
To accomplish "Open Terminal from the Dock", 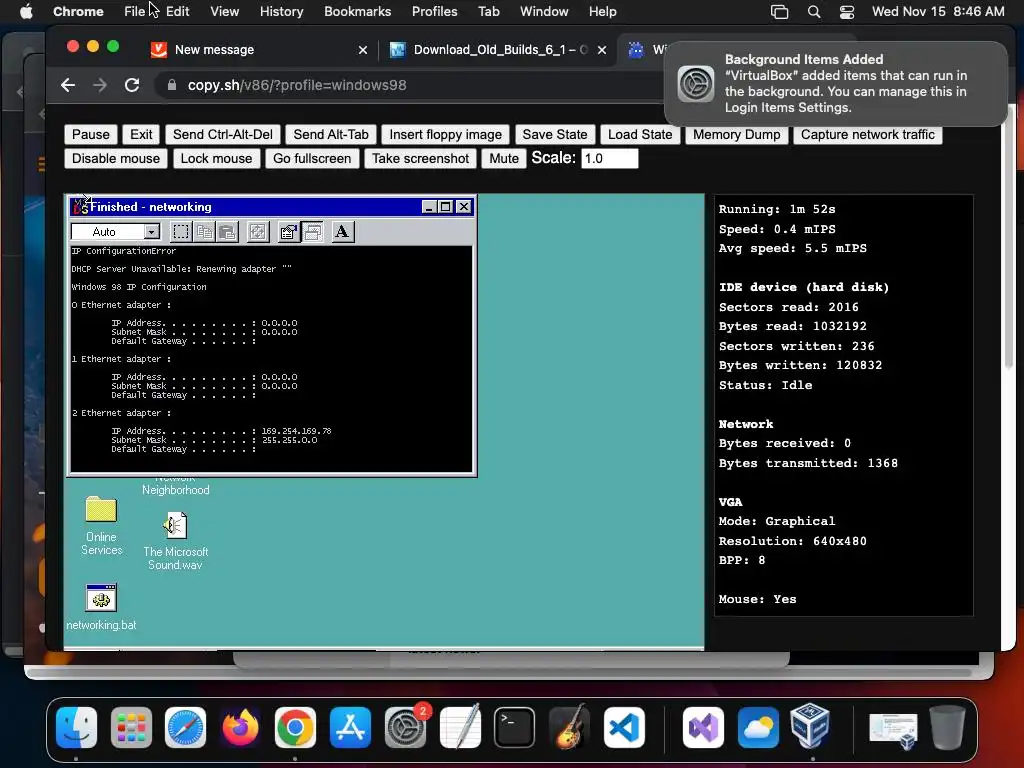I will tap(515, 728).
